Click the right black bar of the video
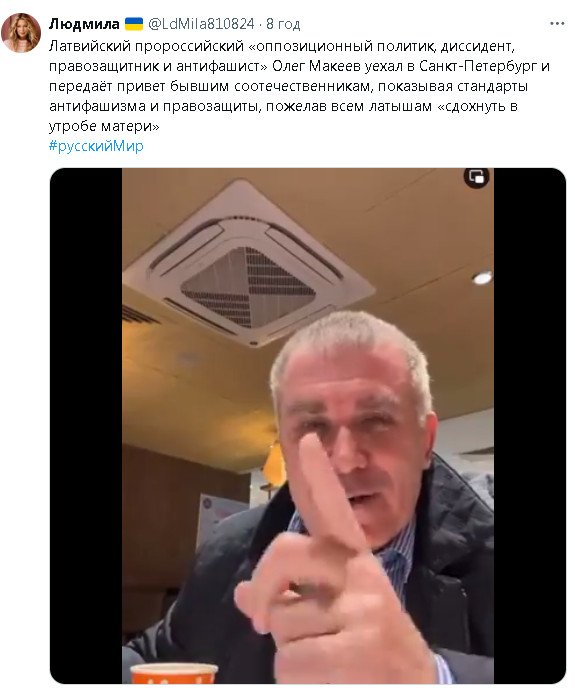Viewport: 575px width, 691px height. [530, 426]
